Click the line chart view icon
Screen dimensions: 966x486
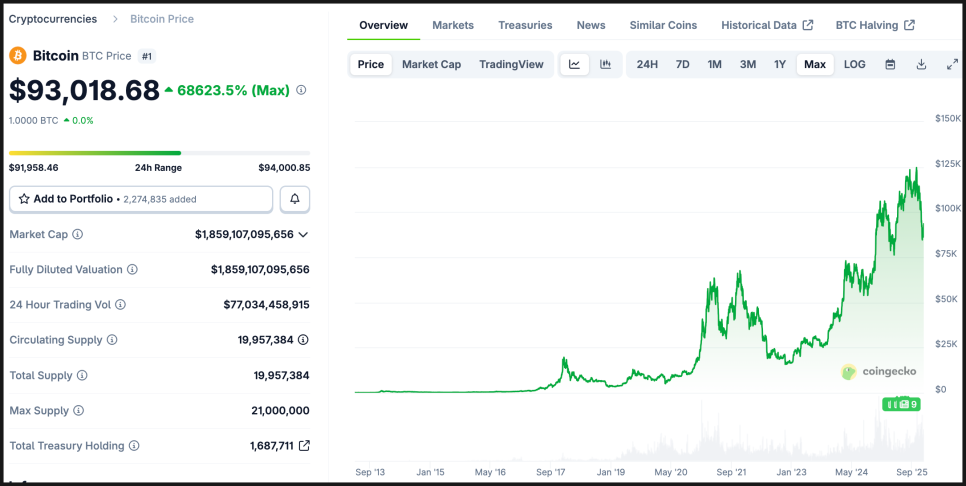click(574, 64)
